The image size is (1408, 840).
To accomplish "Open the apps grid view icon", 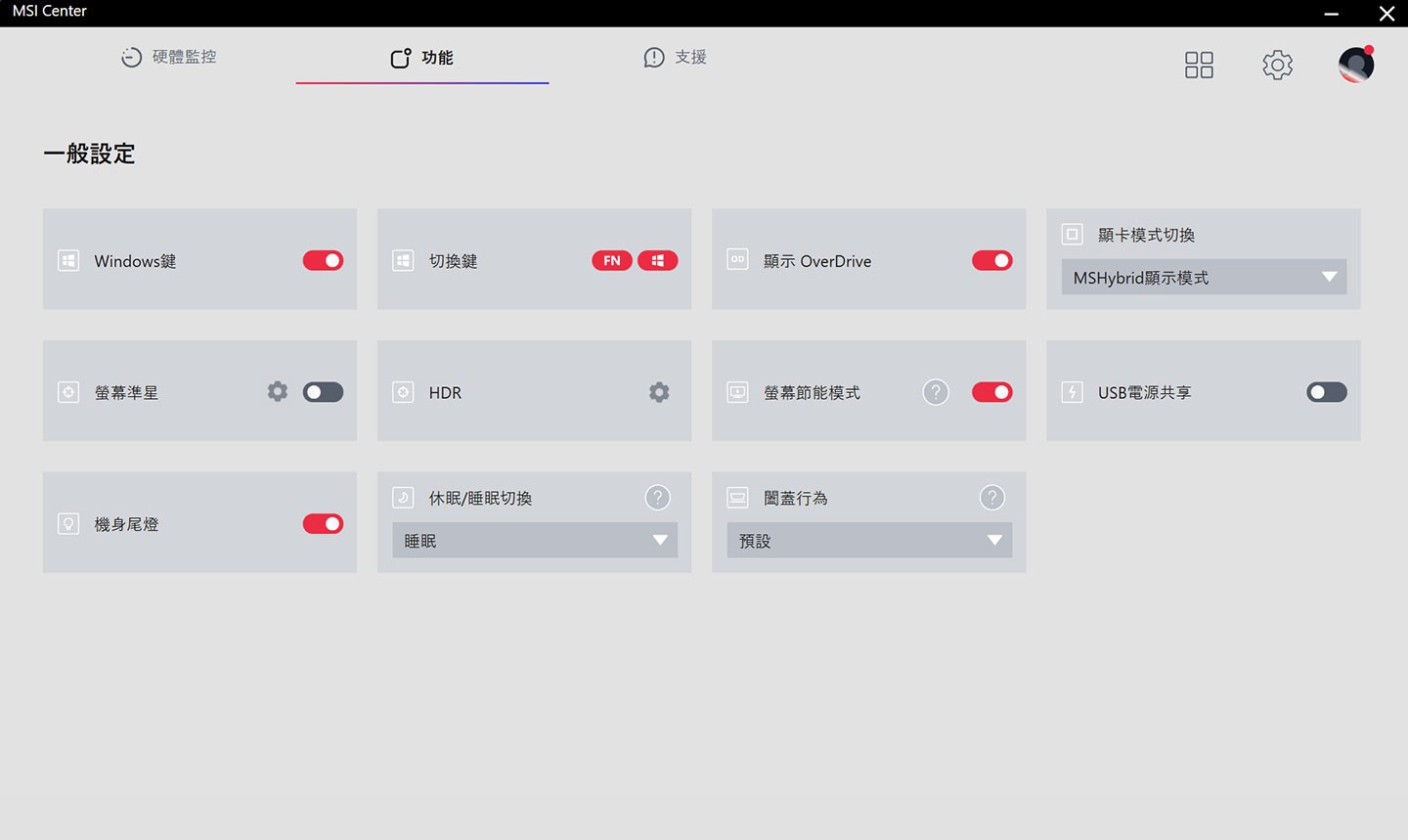I will (1199, 66).
